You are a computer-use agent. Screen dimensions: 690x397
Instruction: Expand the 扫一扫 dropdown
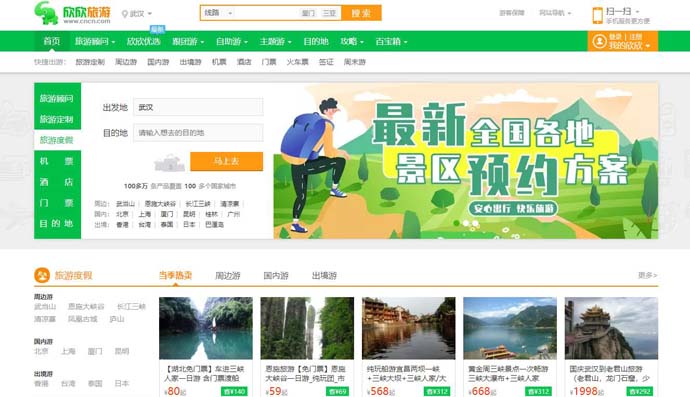point(622,11)
